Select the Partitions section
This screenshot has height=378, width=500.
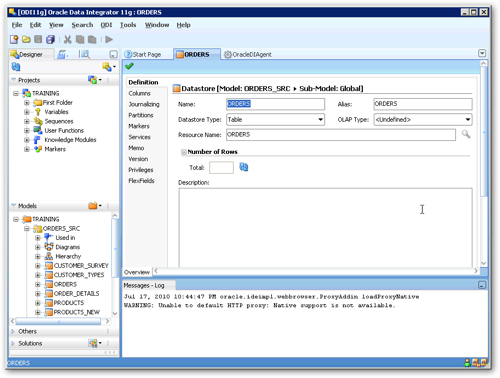[x=141, y=115]
